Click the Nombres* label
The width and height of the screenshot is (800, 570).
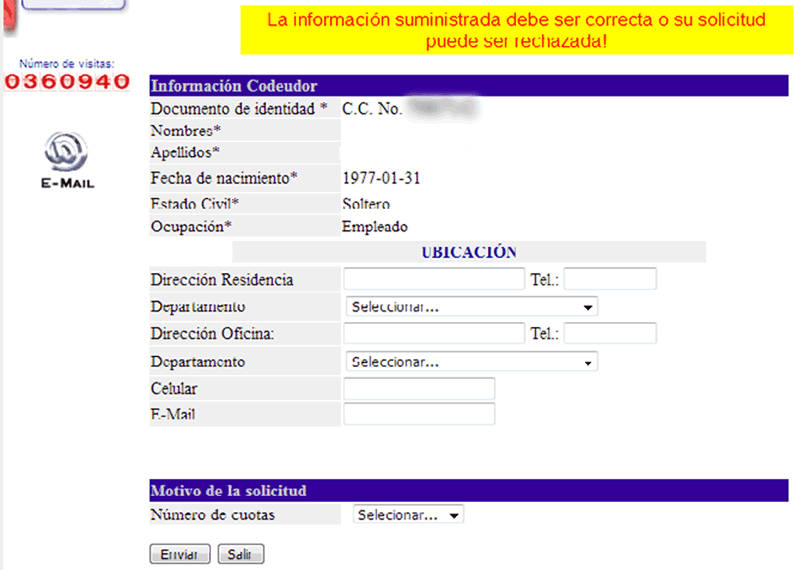click(186, 131)
